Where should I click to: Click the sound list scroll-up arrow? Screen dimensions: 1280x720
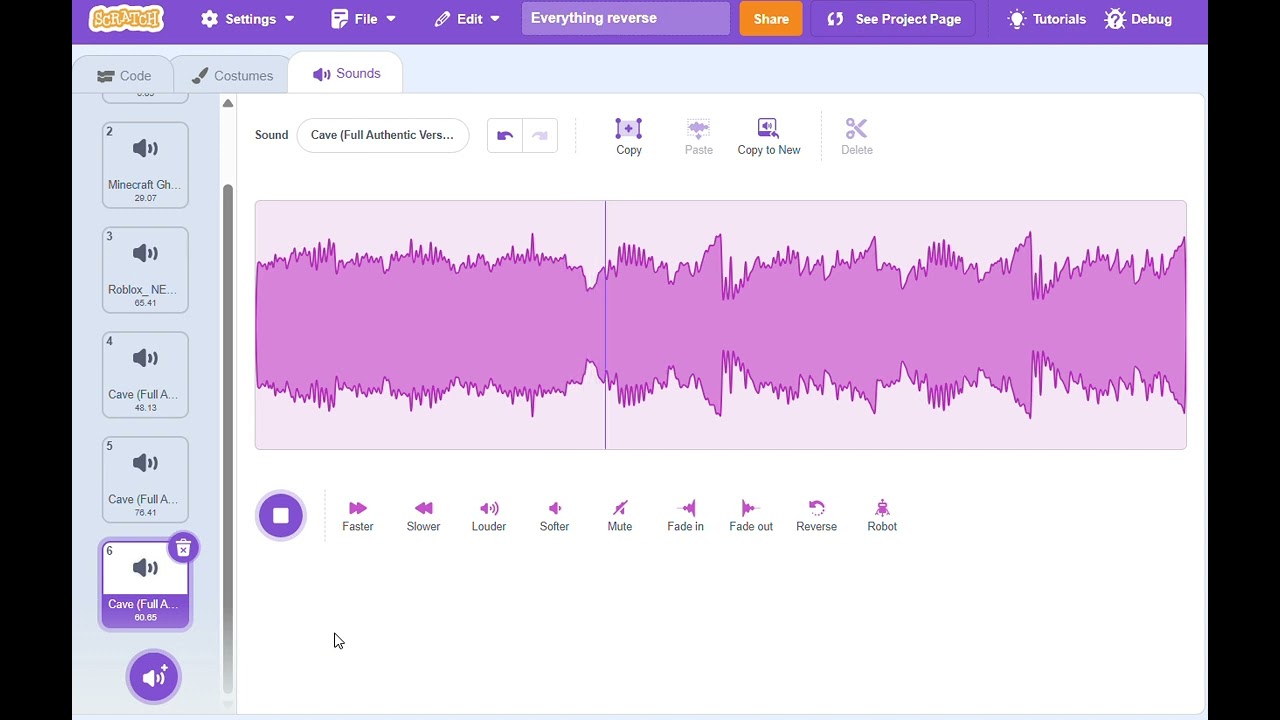pos(228,103)
